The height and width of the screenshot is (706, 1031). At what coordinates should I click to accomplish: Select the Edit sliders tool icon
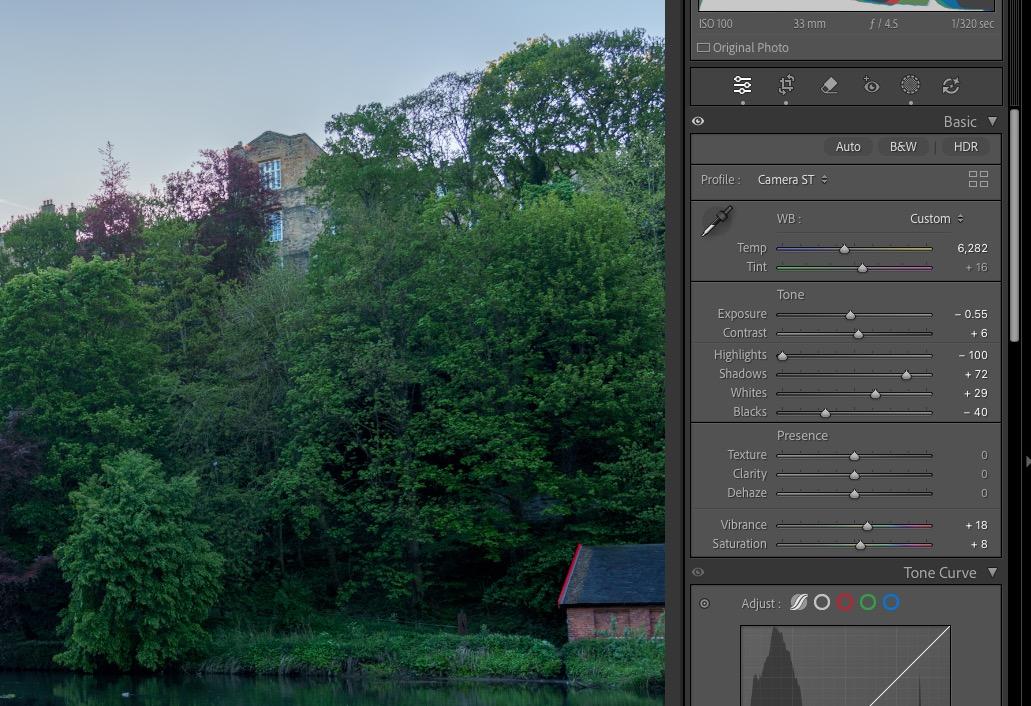742,85
